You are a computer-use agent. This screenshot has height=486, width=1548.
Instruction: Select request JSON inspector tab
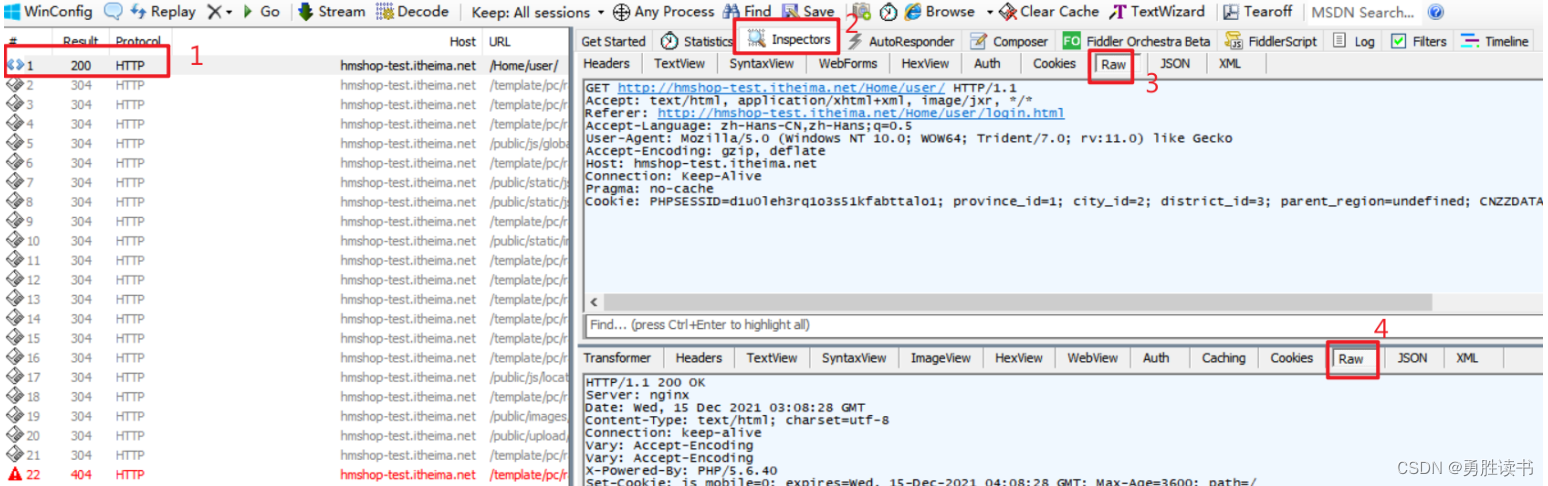[x=1174, y=63]
